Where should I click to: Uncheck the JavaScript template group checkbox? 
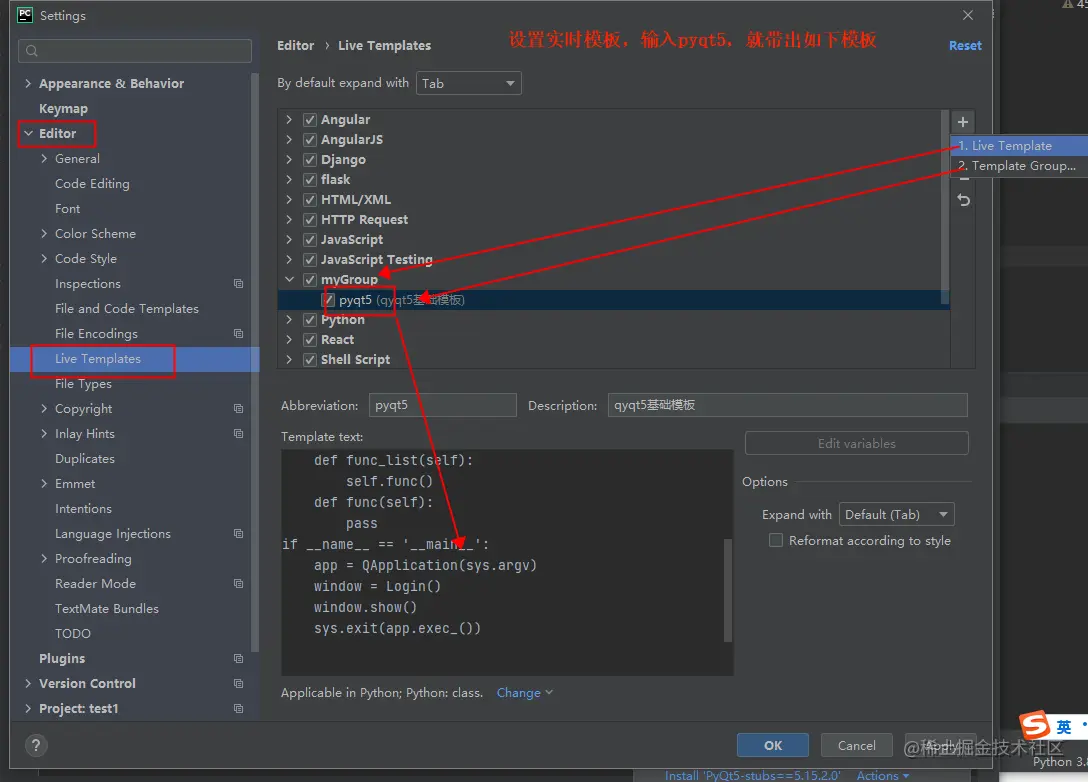click(310, 240)
